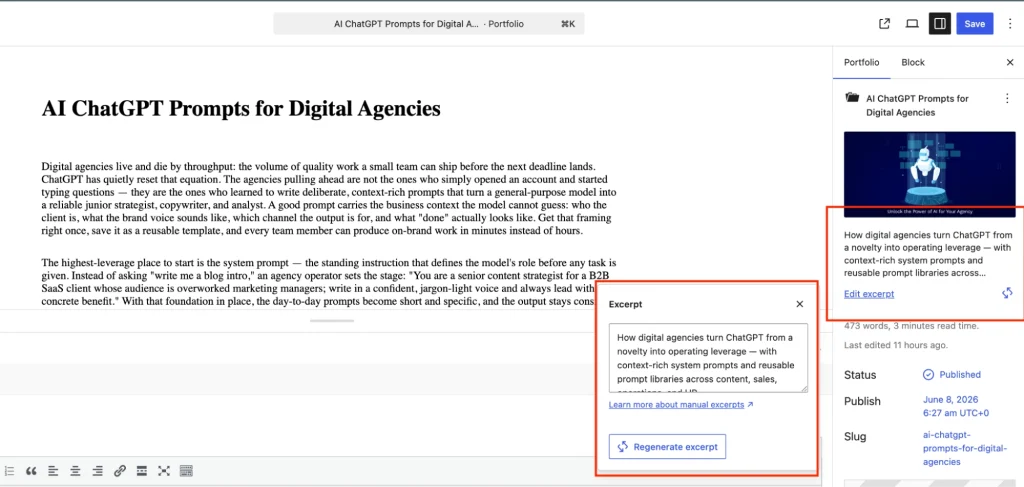Screen dimensions: 1024x487
Task: Click the editor panel resize handle bar
Action: click(332, 321)
